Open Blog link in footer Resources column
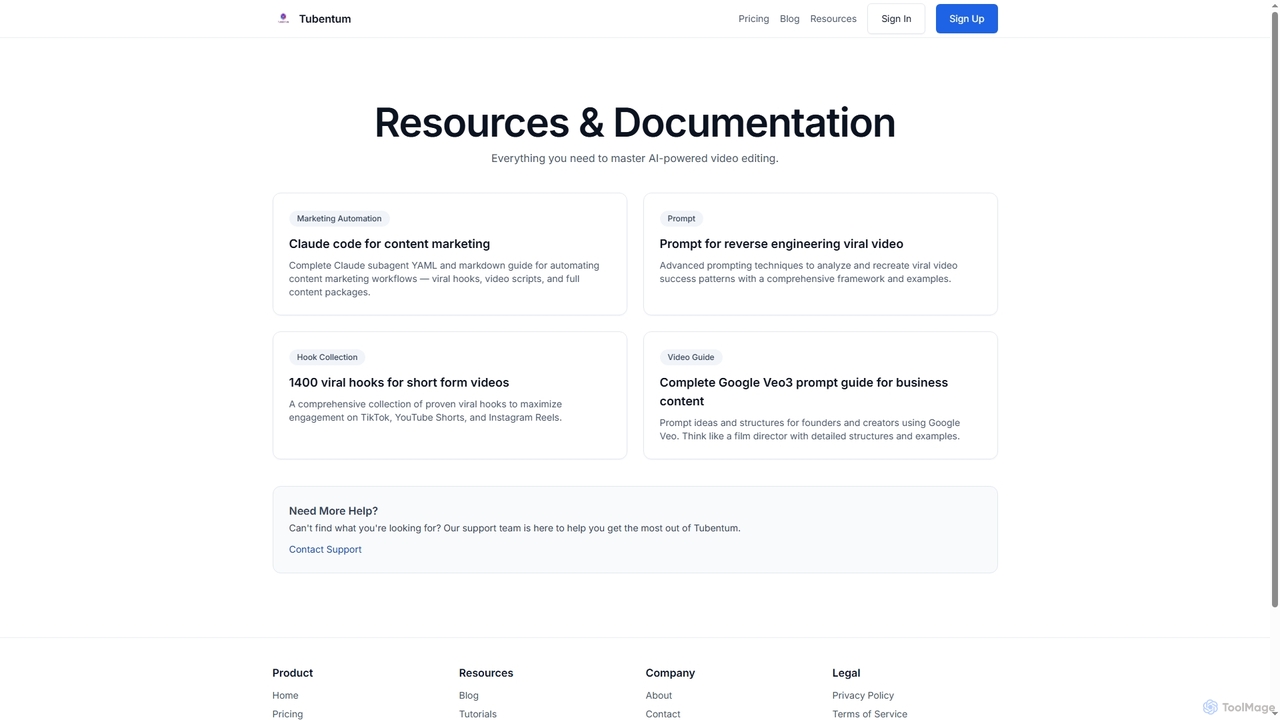Viewport: 1280px width, 720px height. (x=469, y=696)
